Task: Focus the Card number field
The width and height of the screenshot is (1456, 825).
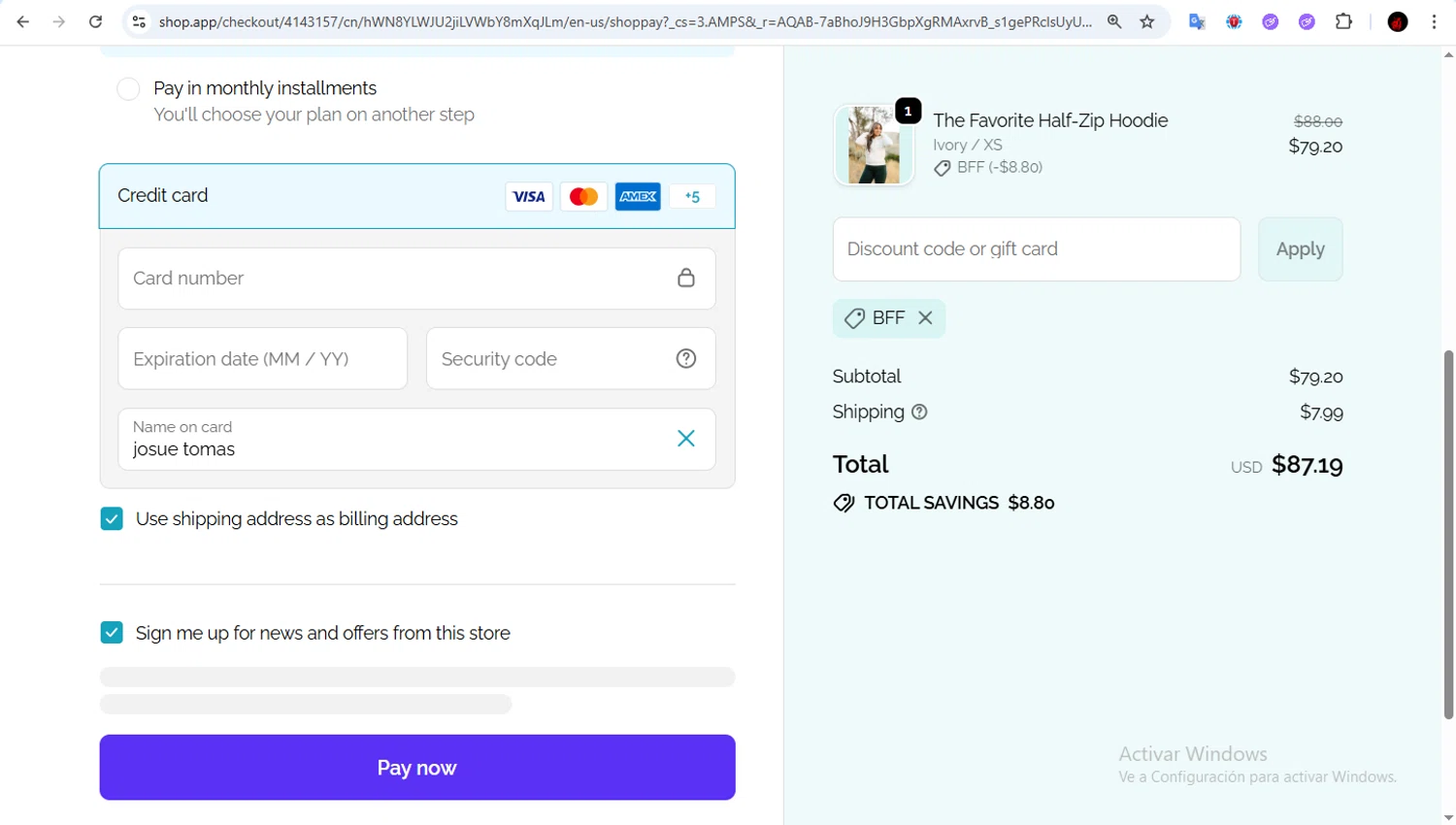Action: 417,279
